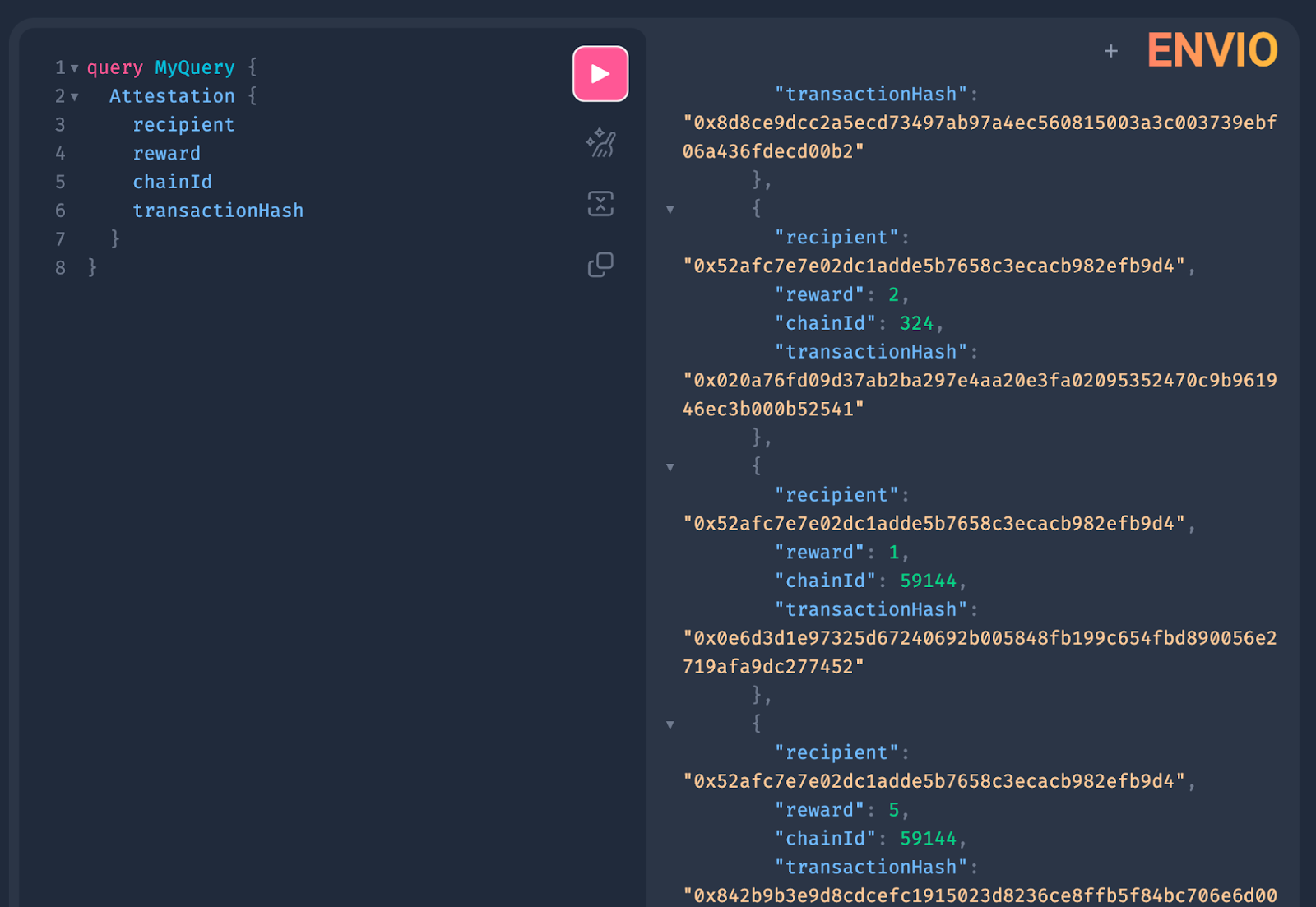Click the fold arrow beside query MyQuery
This screenshot has height=907, width=1316.
pos(74,68)
